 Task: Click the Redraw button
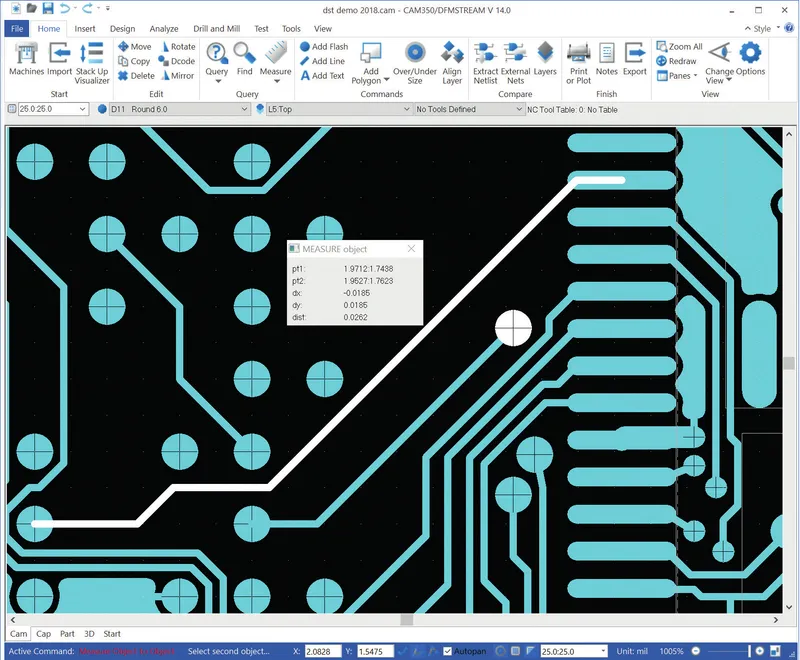tap(676, 61)
